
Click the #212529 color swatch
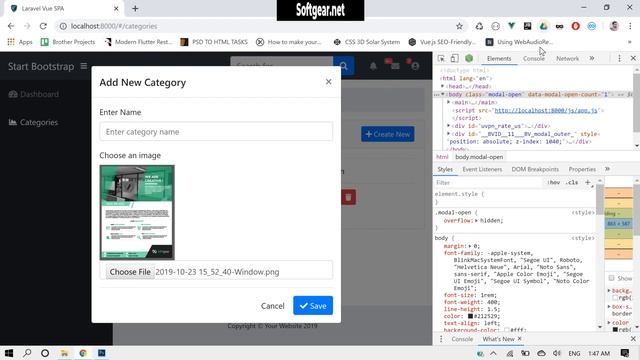click(x=470, y=316)
